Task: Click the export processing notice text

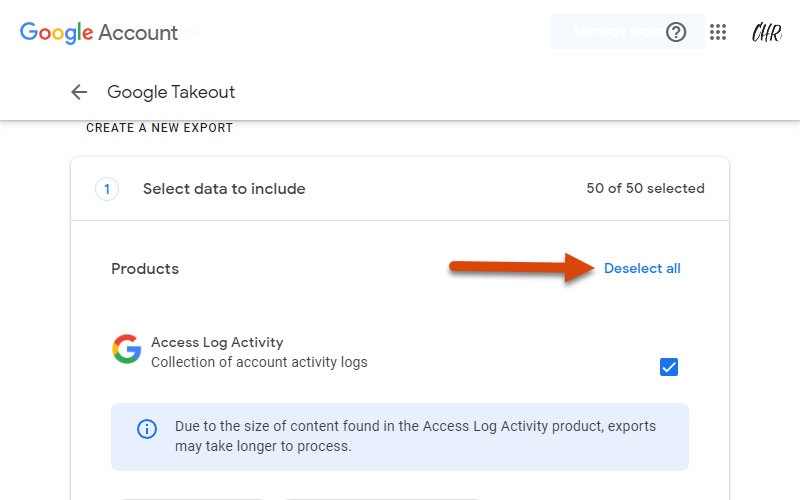Action: pos(415,436)
